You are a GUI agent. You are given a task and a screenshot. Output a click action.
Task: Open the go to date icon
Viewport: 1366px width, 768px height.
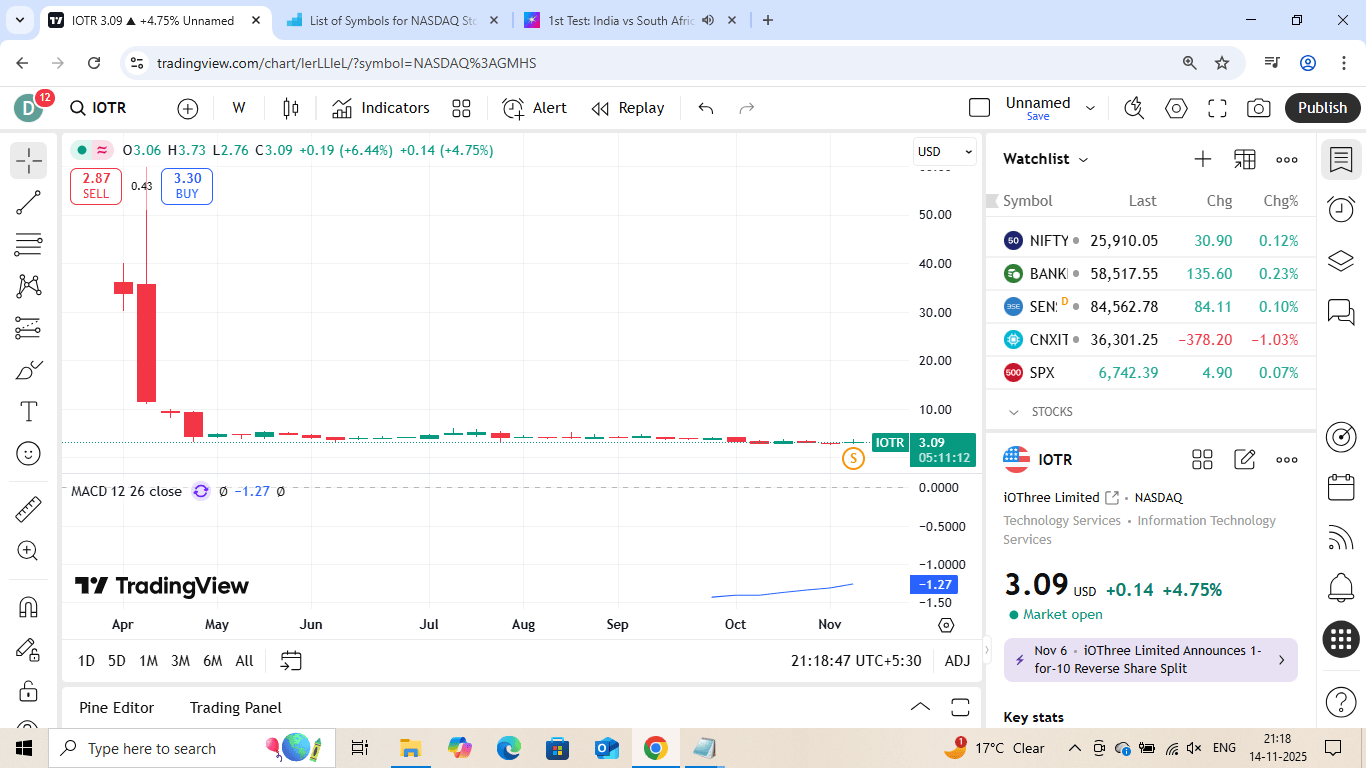(x=291, y=661)
